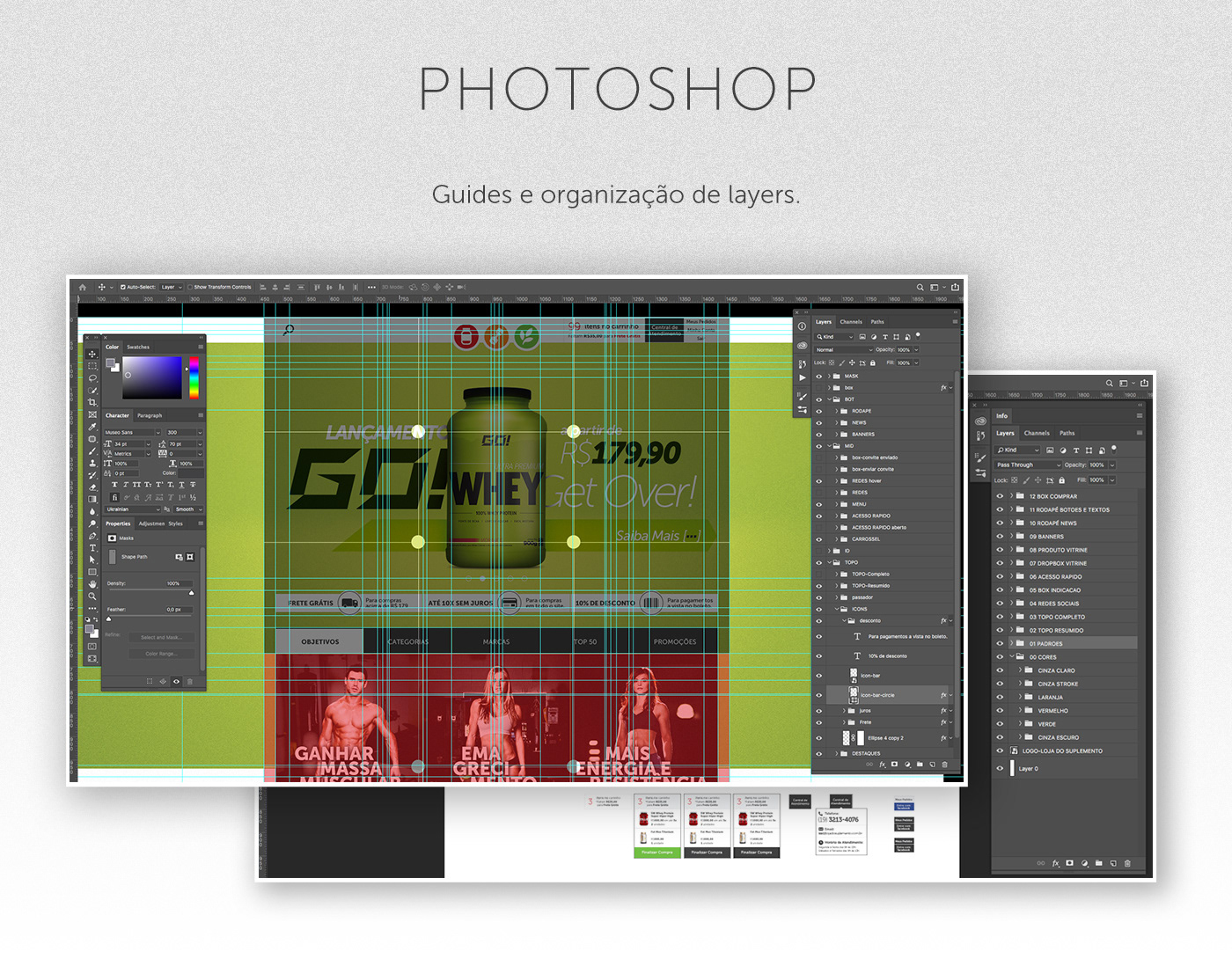Select the Brush tool in the toolbox

click(92, 450)
